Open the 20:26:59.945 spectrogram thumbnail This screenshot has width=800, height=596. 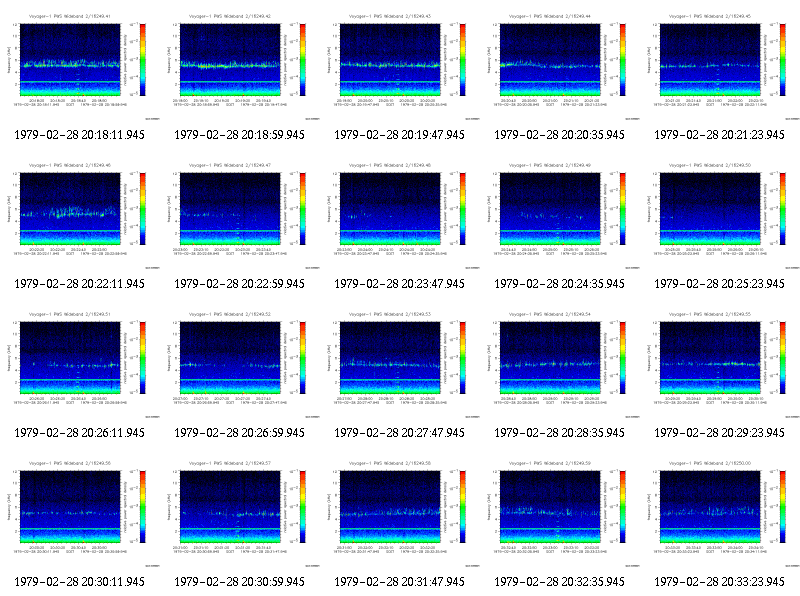(240, 365)
